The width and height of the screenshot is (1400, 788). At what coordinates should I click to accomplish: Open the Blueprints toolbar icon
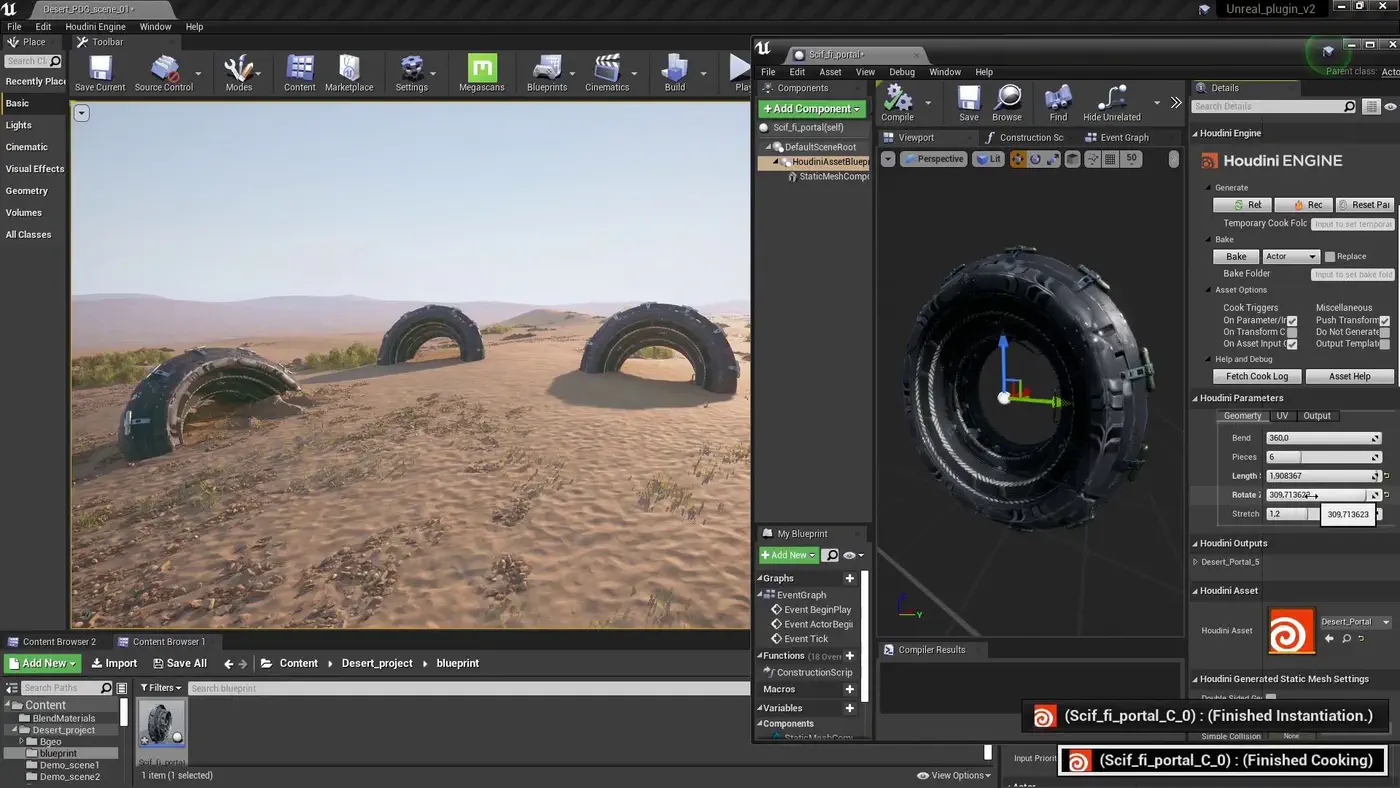[547, 73]
